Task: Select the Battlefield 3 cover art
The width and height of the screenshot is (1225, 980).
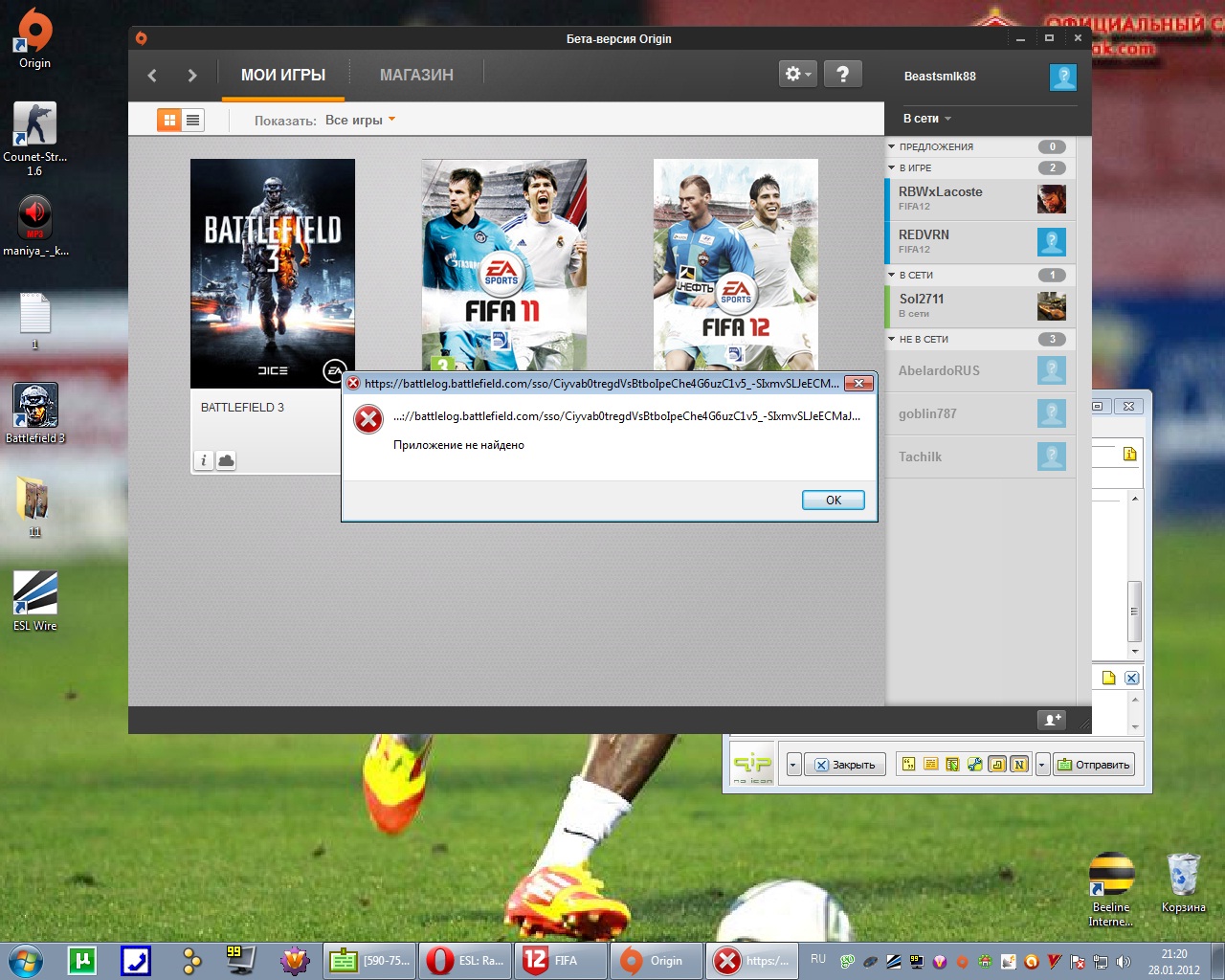Action: (x=273, y=274)
